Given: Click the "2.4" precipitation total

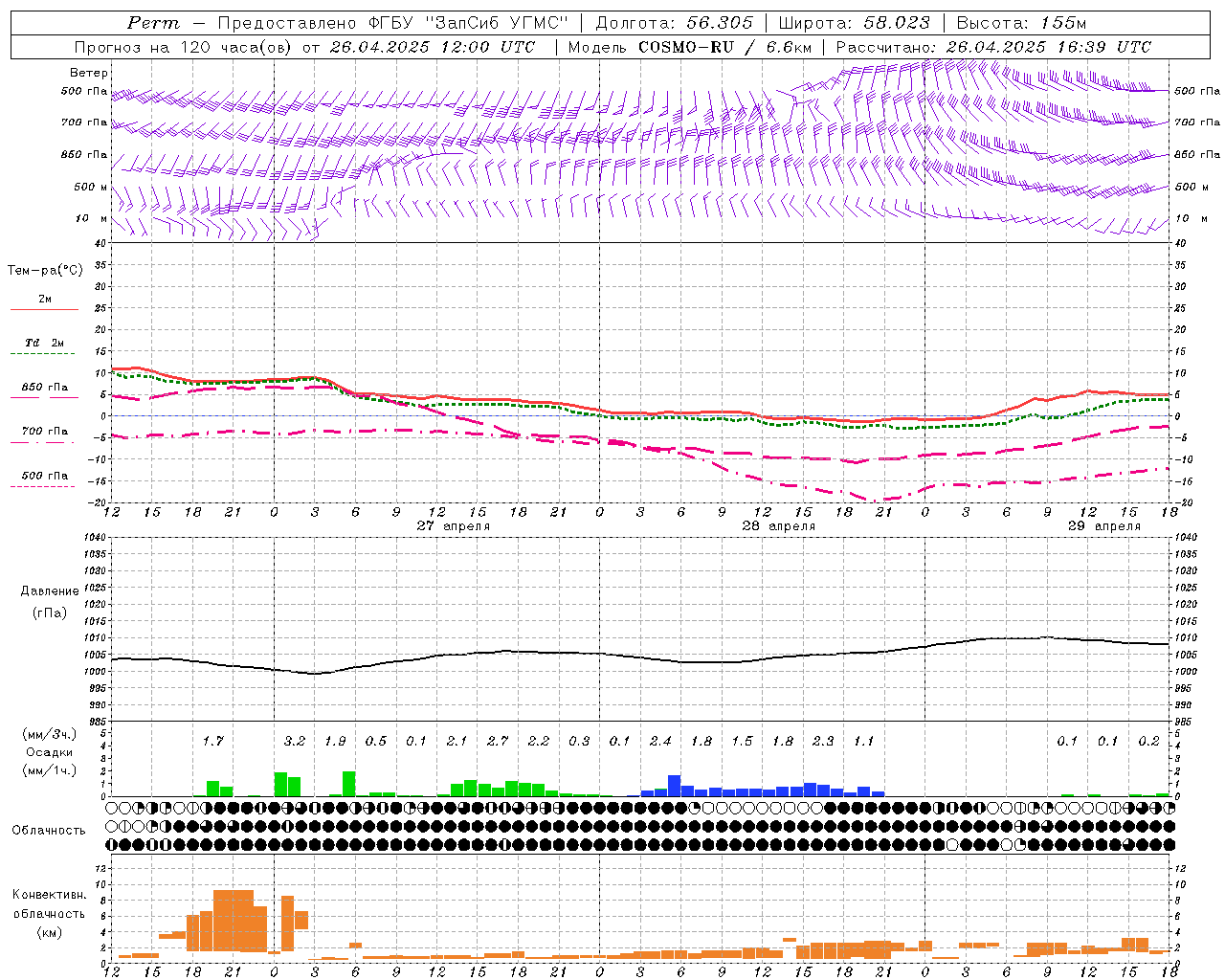Looking at the screenshot, I should pyautogui.click(x=660, y=742).
